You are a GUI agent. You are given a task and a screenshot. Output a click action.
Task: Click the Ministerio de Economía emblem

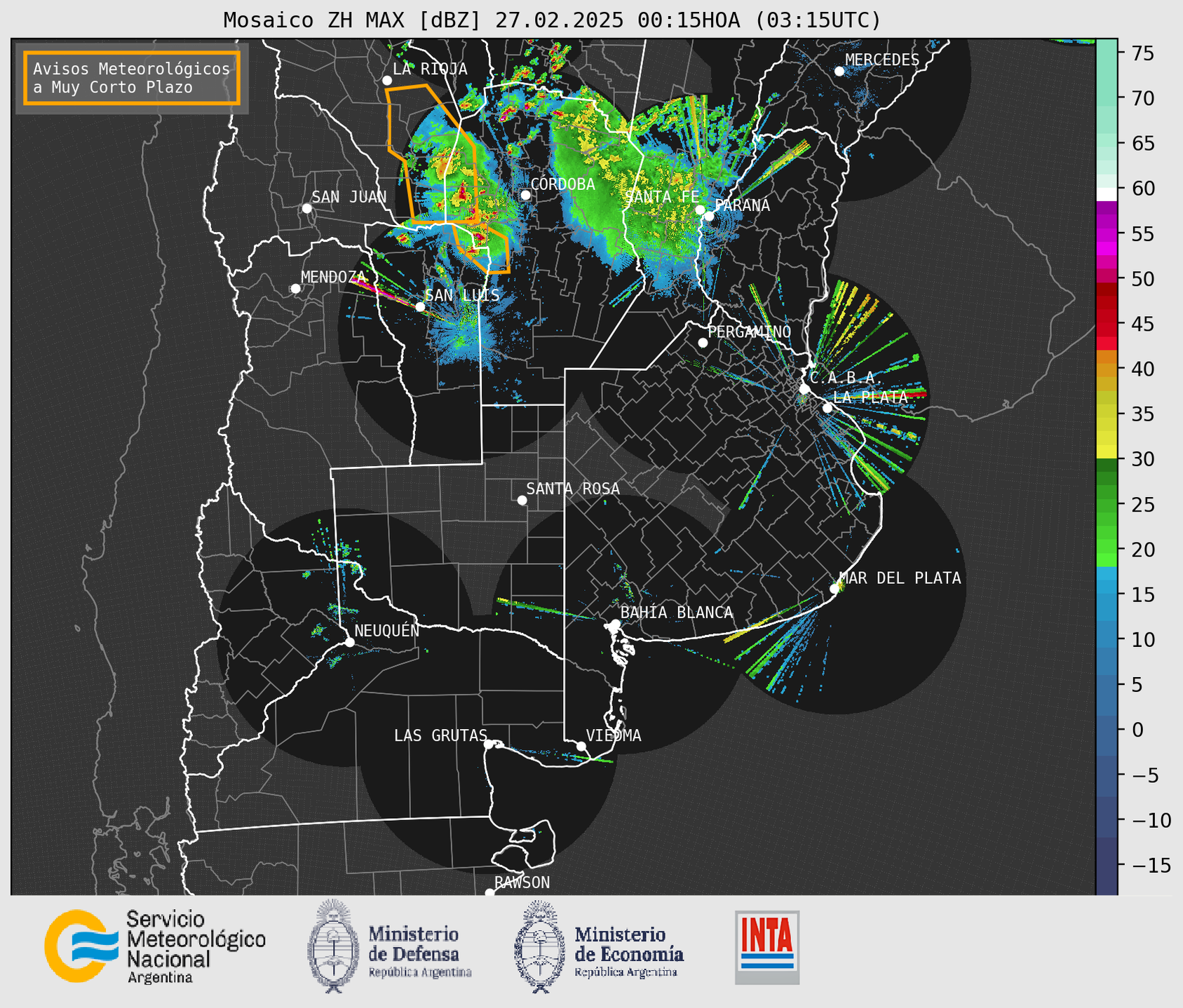(539, 946)
